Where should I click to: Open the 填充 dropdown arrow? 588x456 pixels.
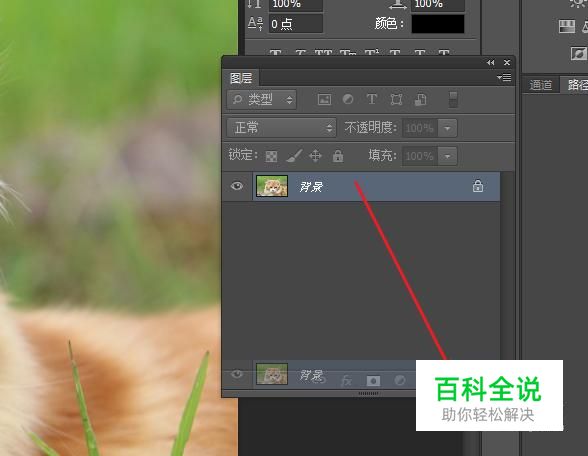(x=447, y=156)
